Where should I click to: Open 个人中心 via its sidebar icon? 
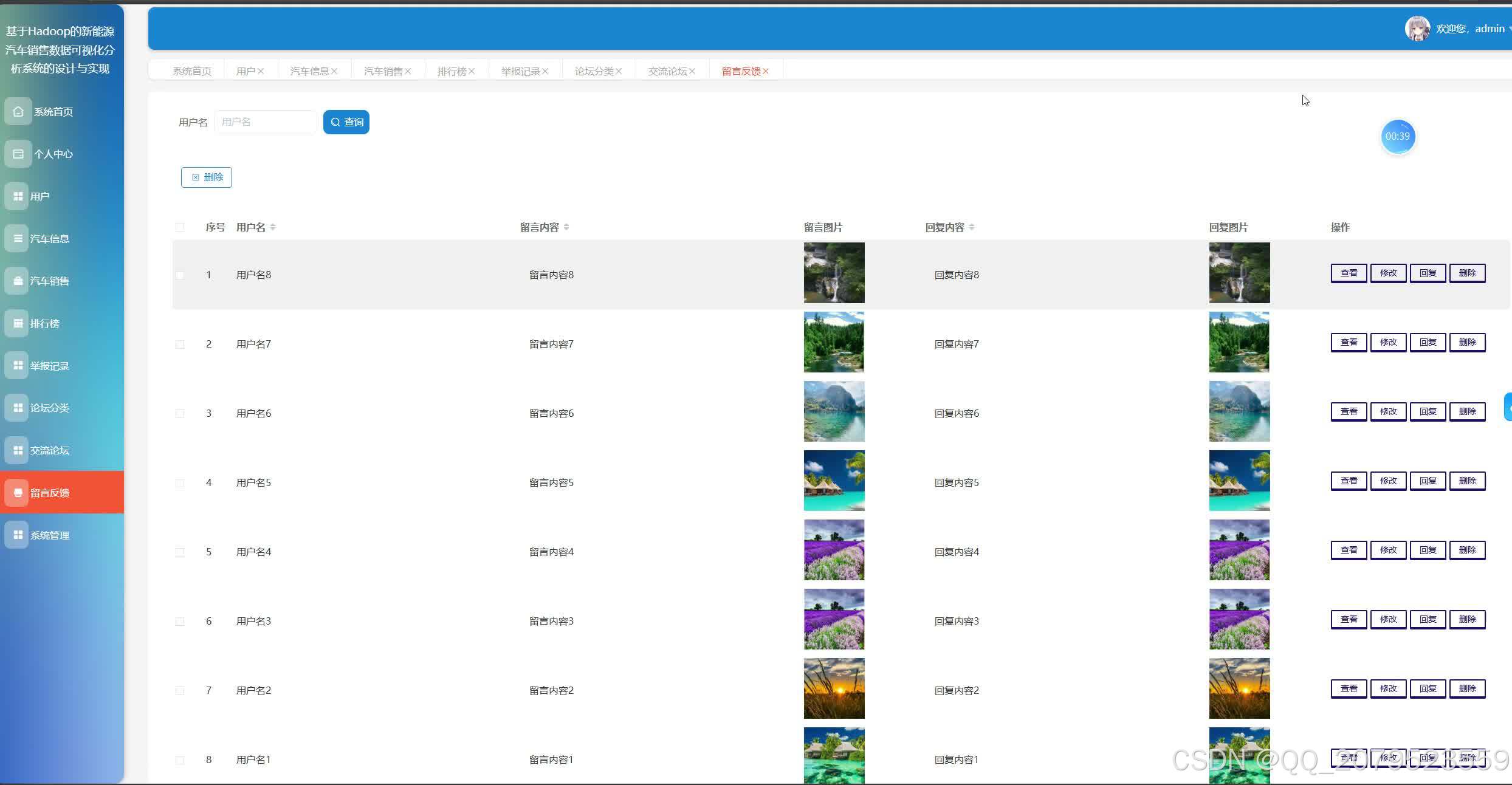tap(18, 154)
